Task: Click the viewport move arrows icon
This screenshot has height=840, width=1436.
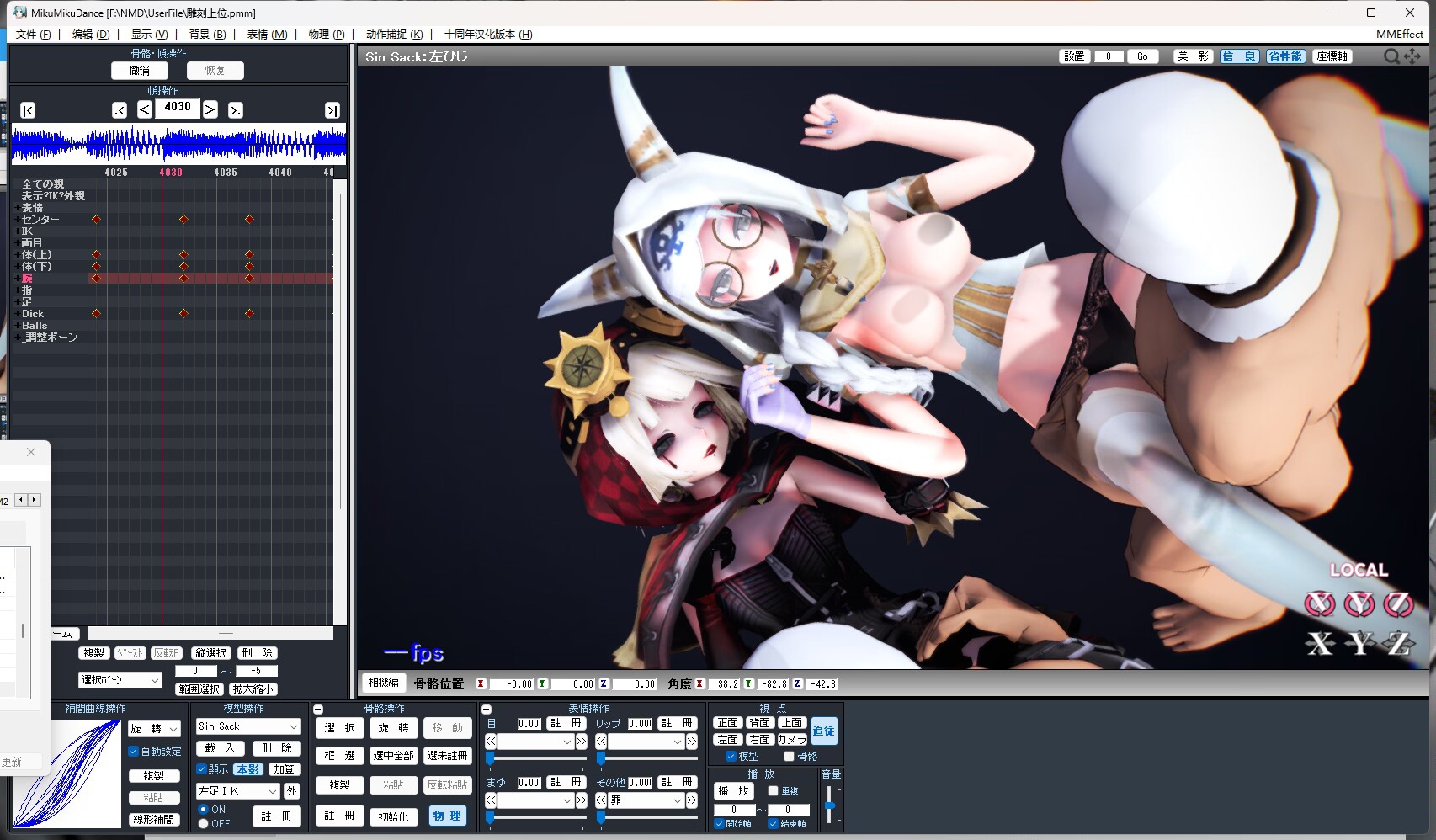Action: point(1412,56)
